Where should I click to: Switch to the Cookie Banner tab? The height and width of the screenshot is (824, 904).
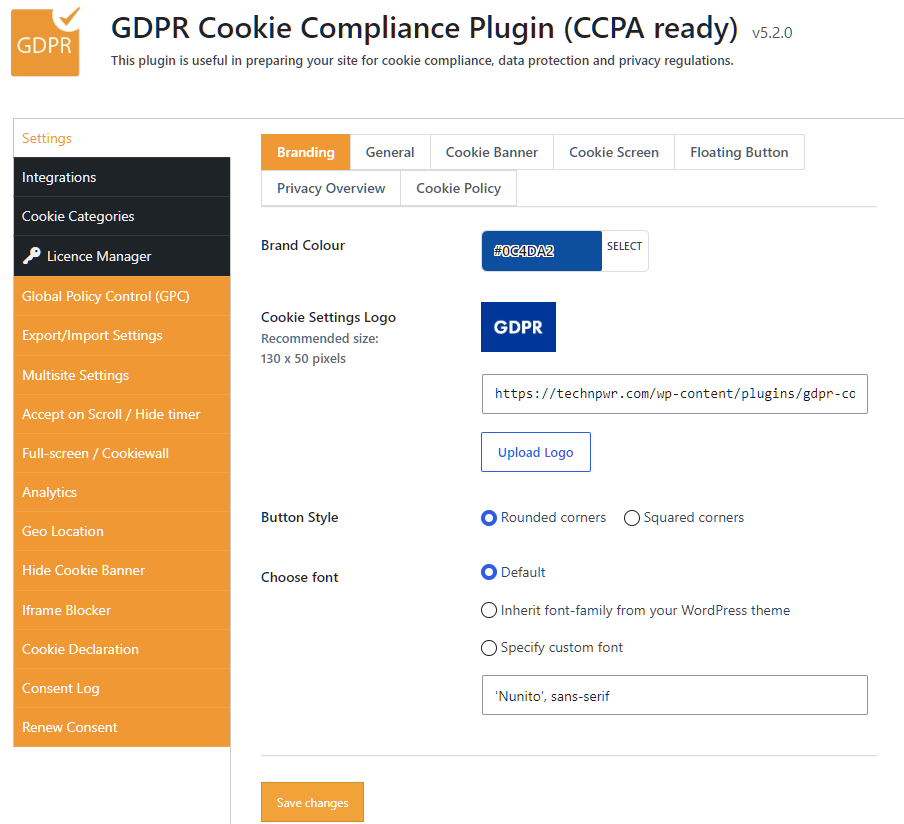point(492,152)
